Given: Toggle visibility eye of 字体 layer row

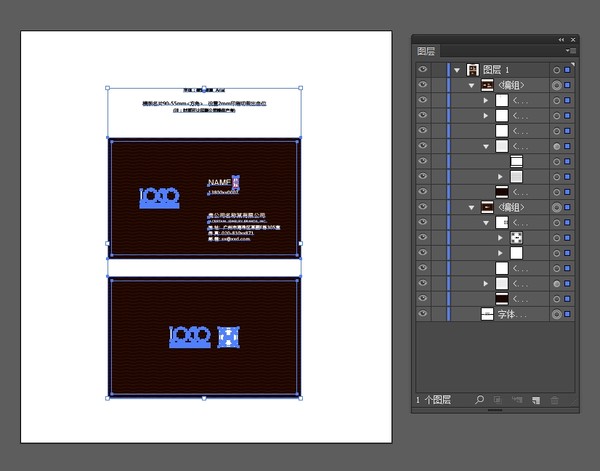Looking at the screenshot, I should coord(422,313).
